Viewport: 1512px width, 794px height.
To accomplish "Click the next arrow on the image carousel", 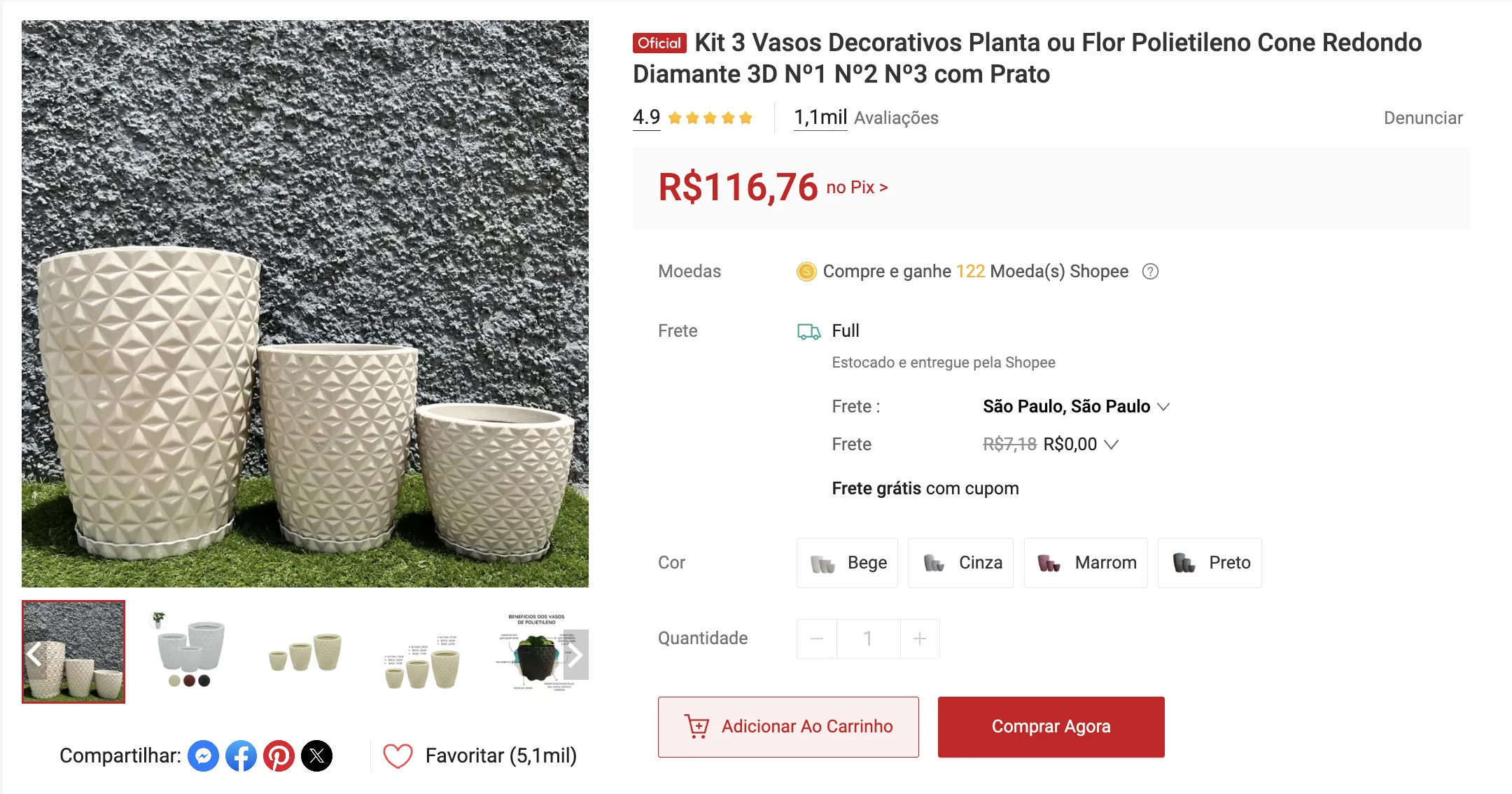I will click(x=576, y=655).
